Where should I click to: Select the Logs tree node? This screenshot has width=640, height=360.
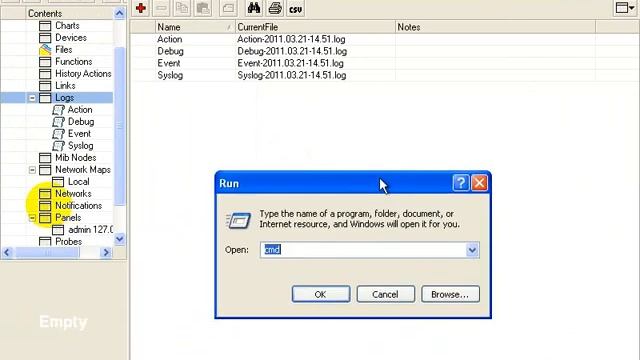[x=64, y=98]
